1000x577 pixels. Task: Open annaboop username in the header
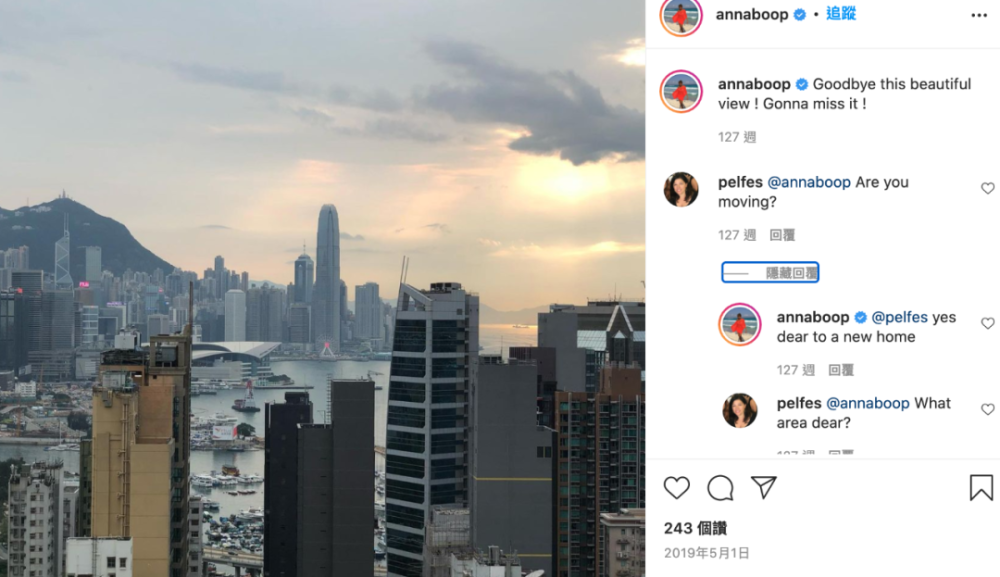coord(752,14)
